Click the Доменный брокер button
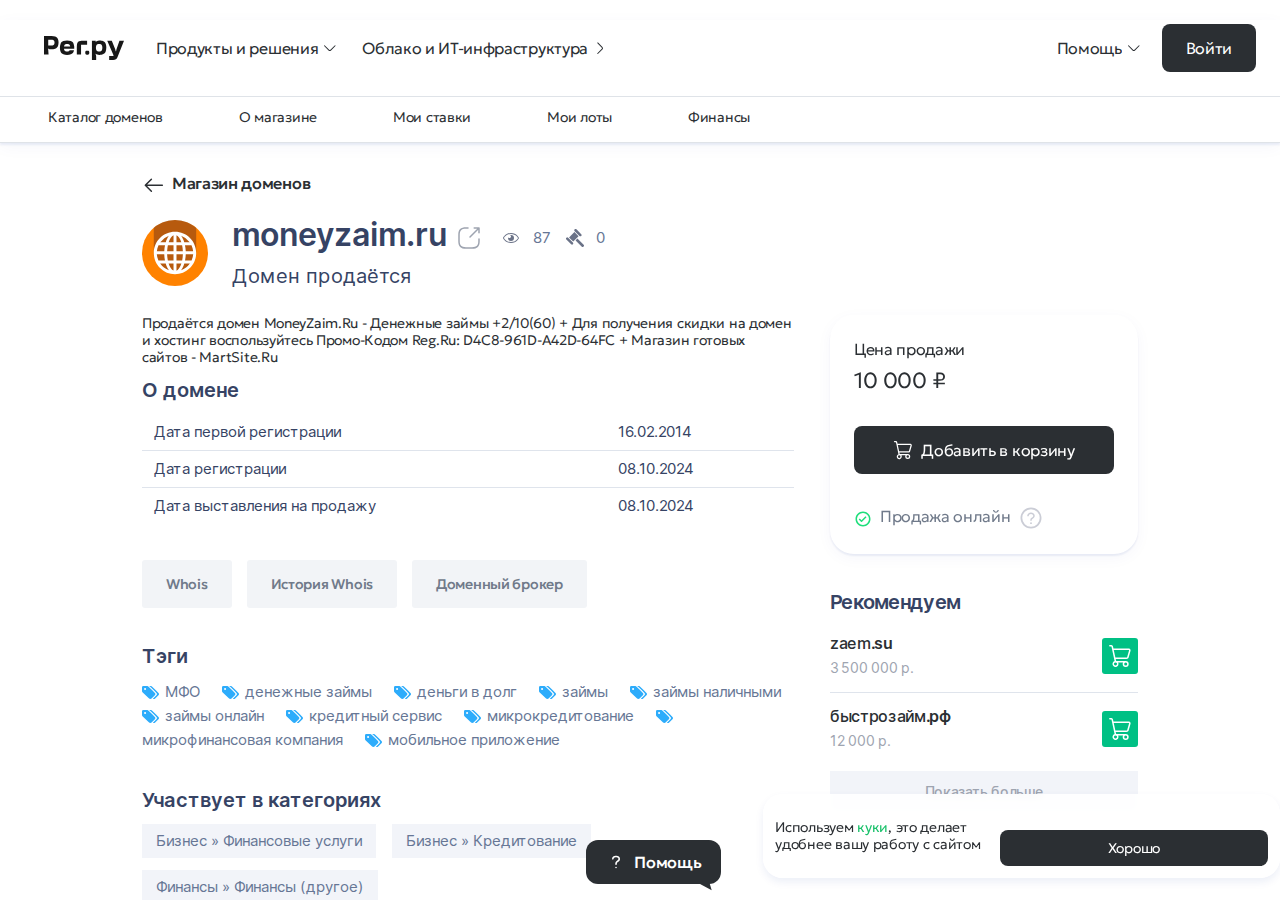Image resolution: width=1280 pixels, height=900 pixels. tap(499, 584)
